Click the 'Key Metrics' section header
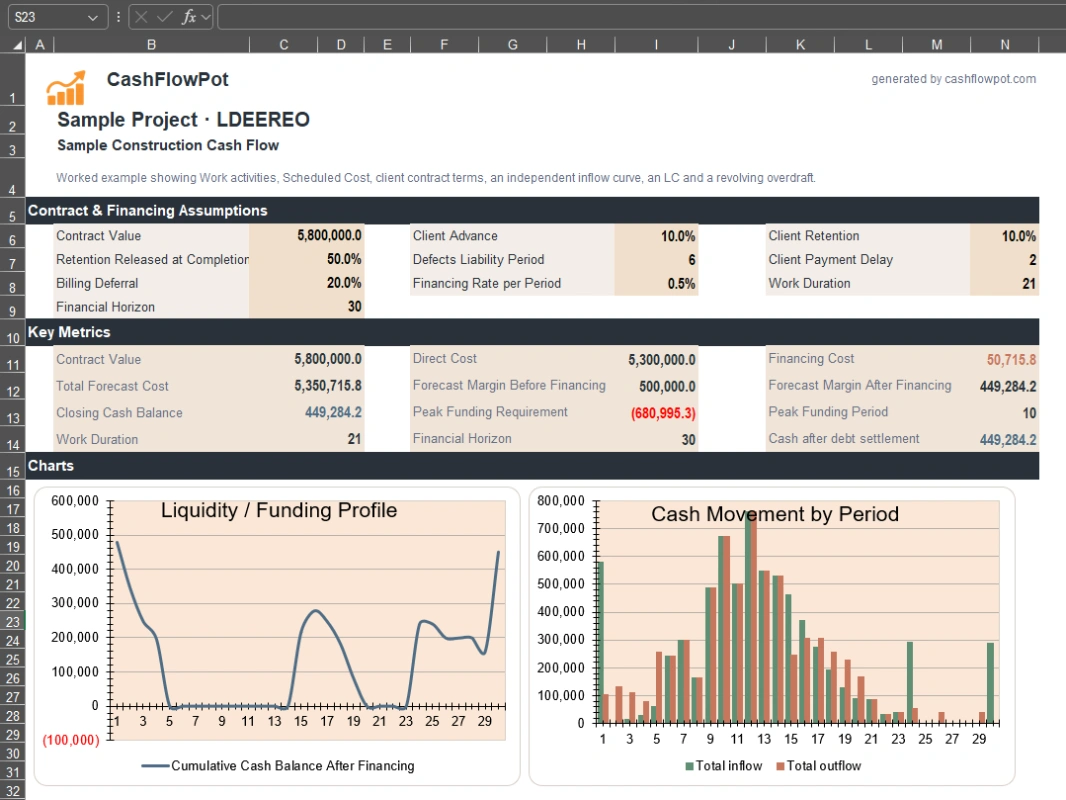 tap(69, 332)
